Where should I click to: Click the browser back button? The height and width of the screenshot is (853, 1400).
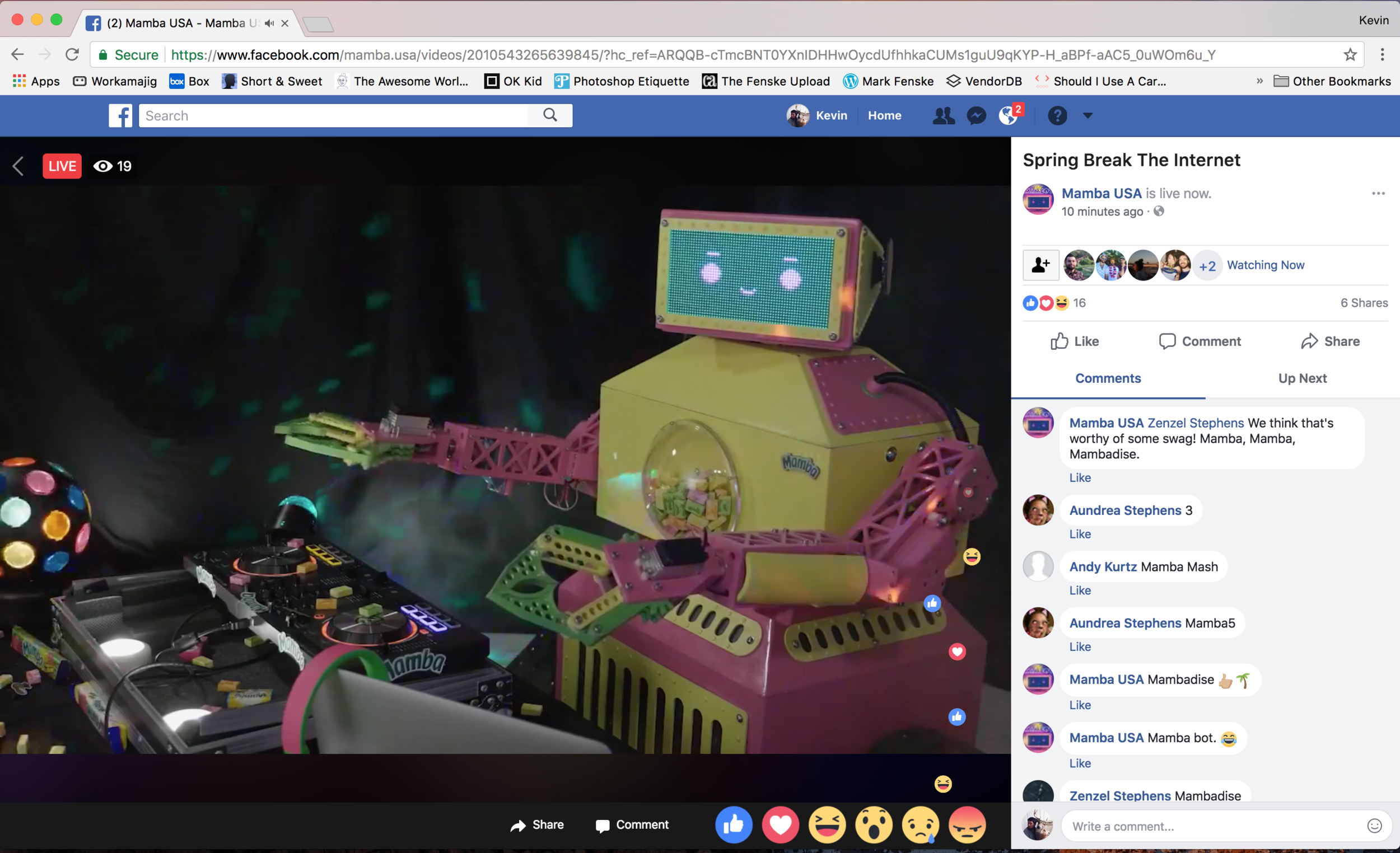click(x=17, y=54)
